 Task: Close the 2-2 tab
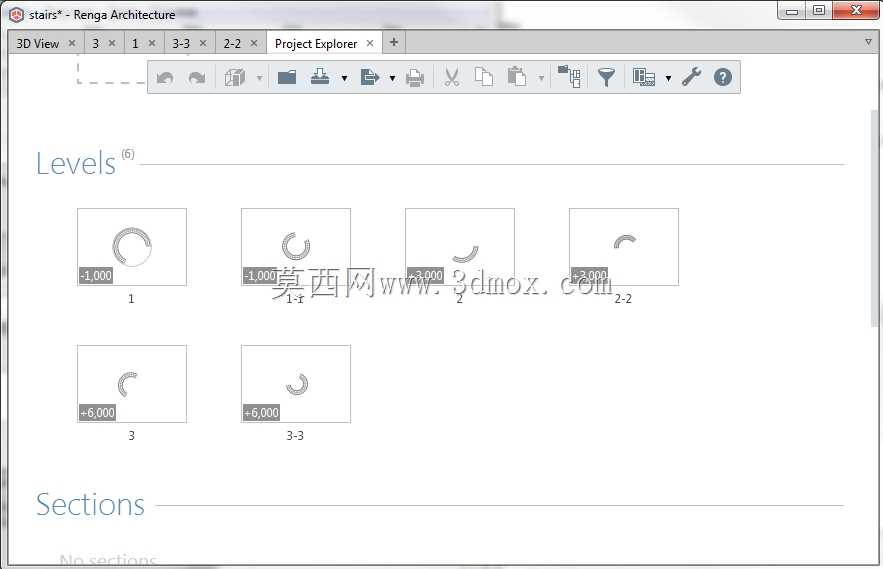point(254,43)
